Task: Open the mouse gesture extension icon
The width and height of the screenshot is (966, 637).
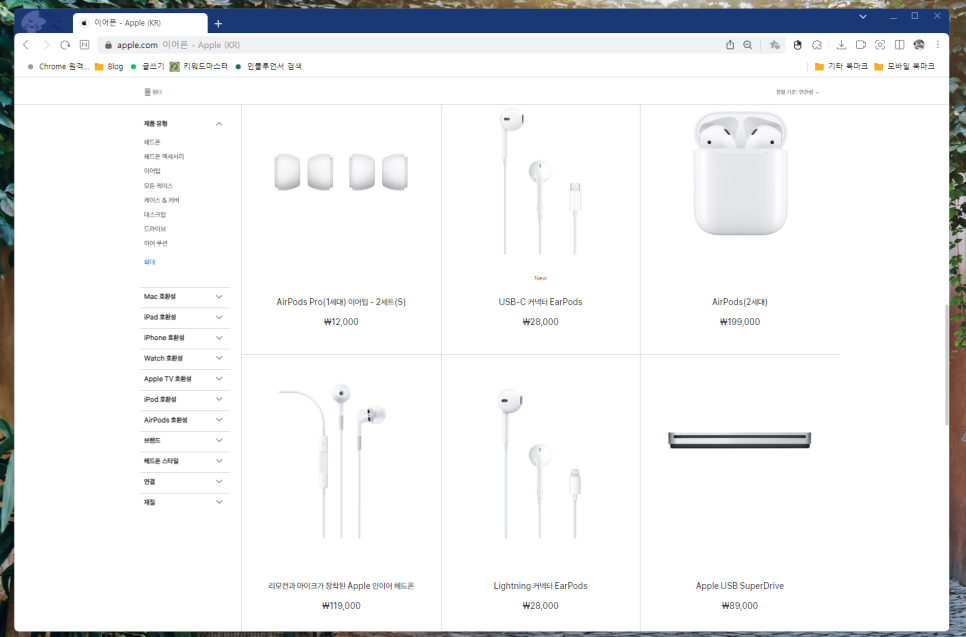Action: (797, 45)
